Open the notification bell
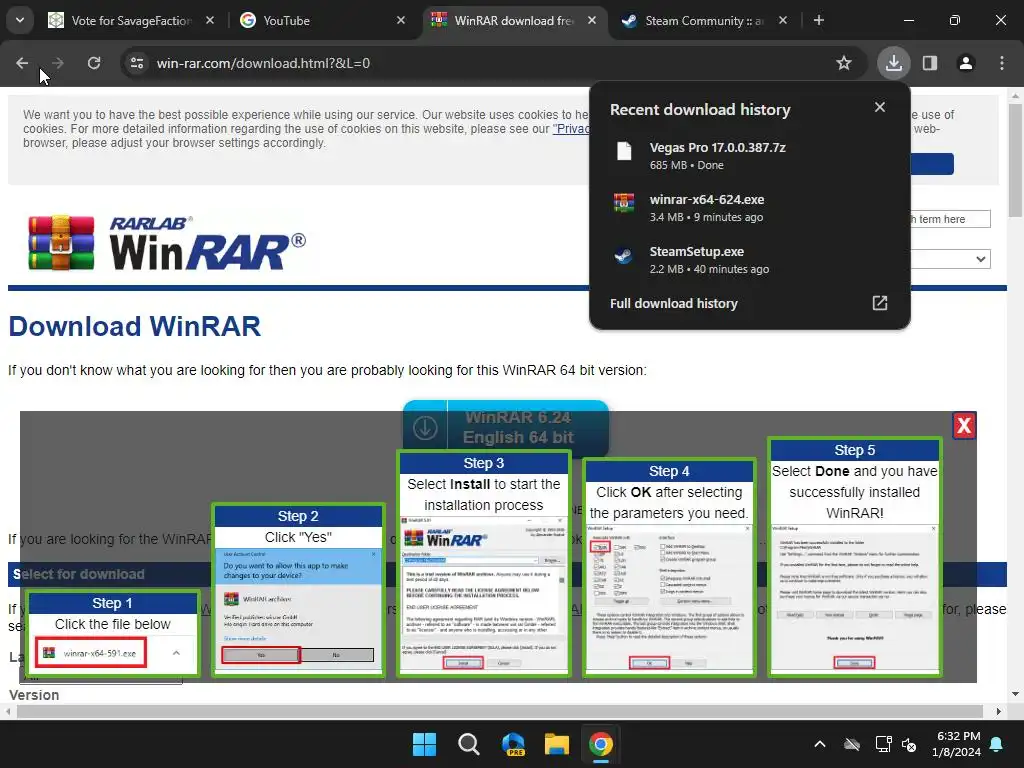1024x768 pixels. [997, 744]
